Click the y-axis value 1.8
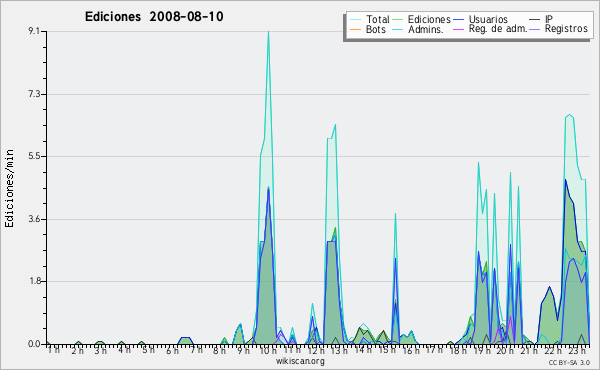The width and height of the screenshot is (600, 370). [x=34, y=281]
